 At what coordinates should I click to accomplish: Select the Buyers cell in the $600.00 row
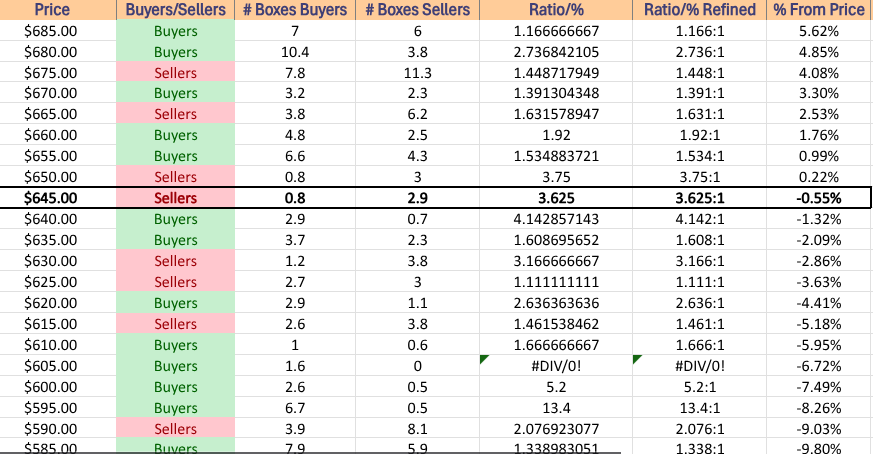(x=175, y=387)
